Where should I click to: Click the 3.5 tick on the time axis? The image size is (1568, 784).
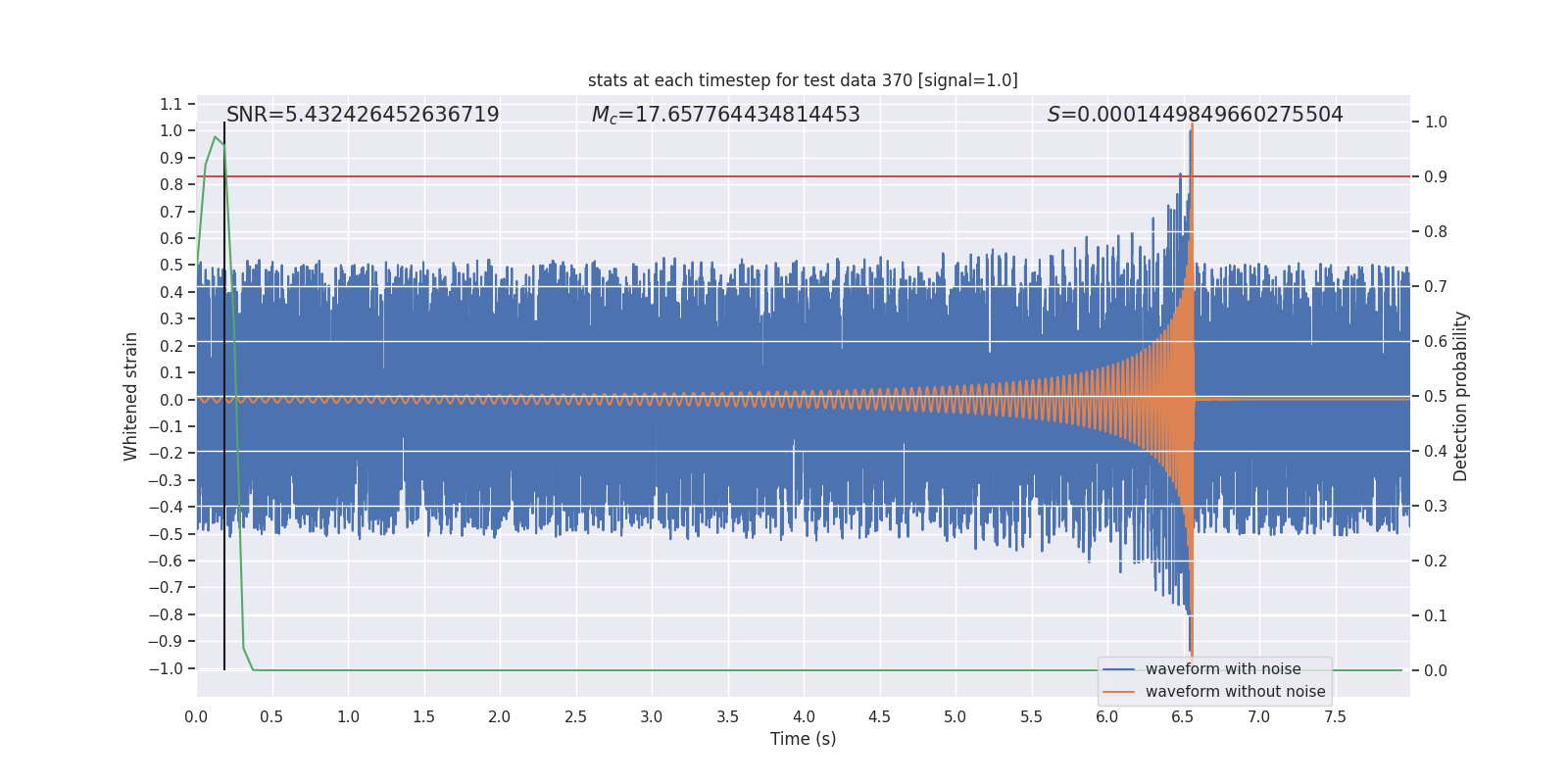point(727,716)
